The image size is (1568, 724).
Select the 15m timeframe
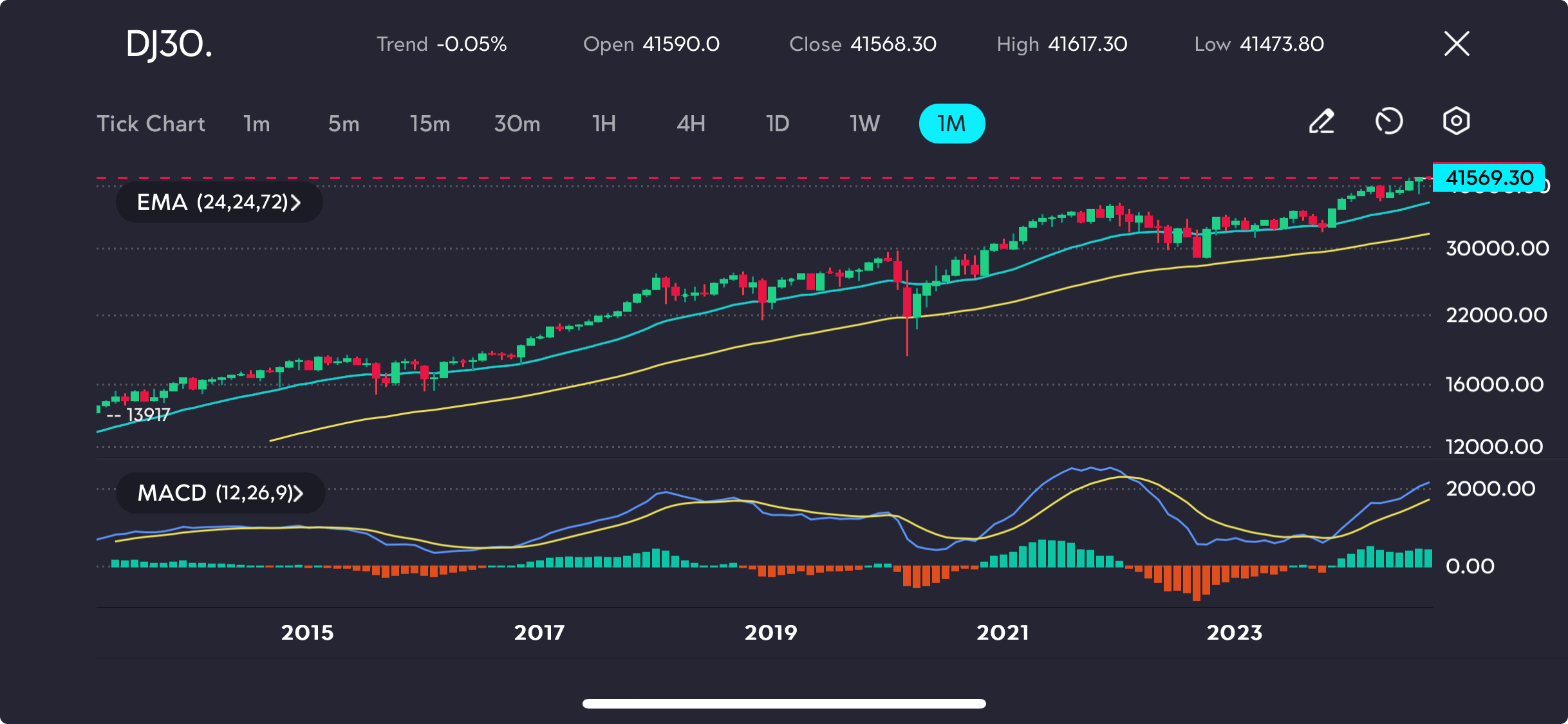pos(430,124)
